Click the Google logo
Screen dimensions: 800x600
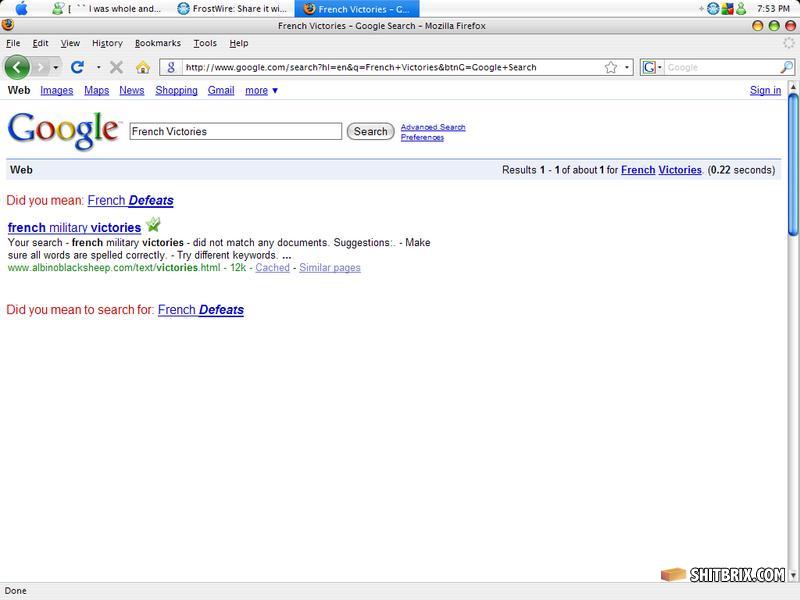[x=64, y=130]
